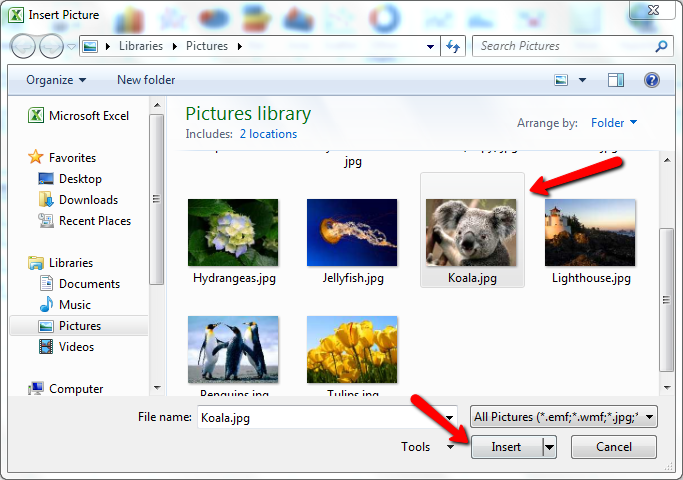Select Libraries in the address path
Viewport: 683px width, 480px height.
pyautogui.click(x=141, y=46)
